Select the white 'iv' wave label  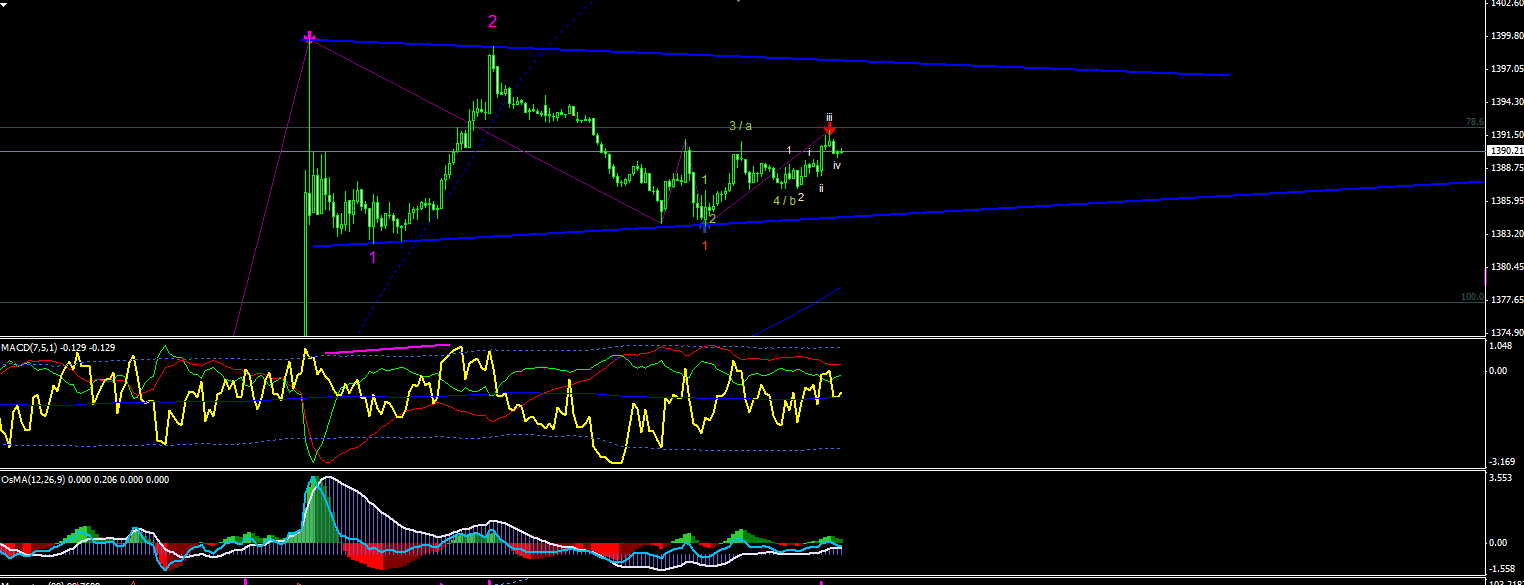tap(837, 165)
